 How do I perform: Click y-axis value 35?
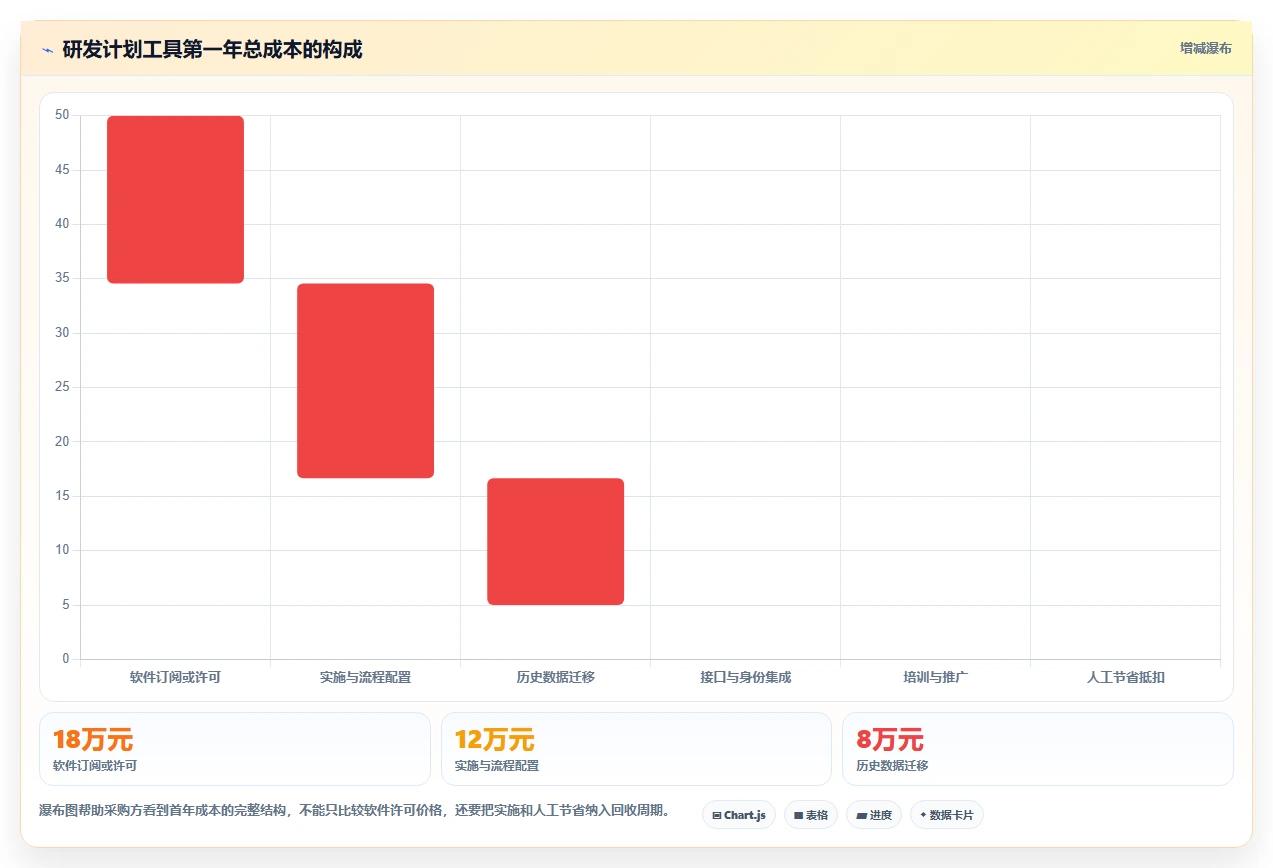pyautogui.click(x=62, y=278)
